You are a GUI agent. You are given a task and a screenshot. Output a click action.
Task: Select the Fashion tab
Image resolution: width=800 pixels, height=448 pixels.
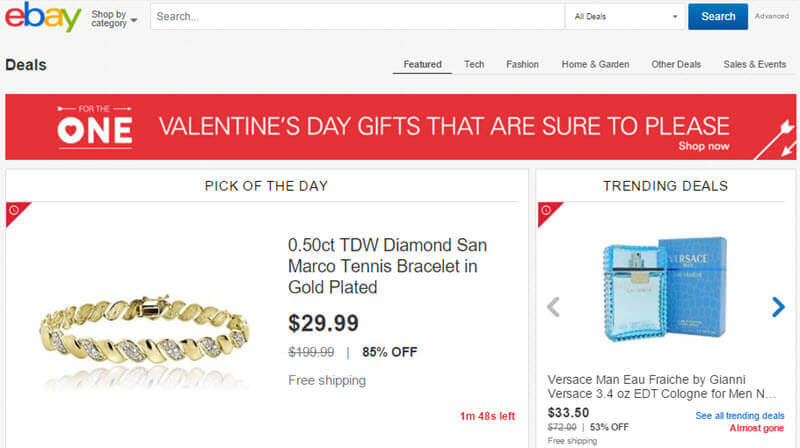point(522,65)
